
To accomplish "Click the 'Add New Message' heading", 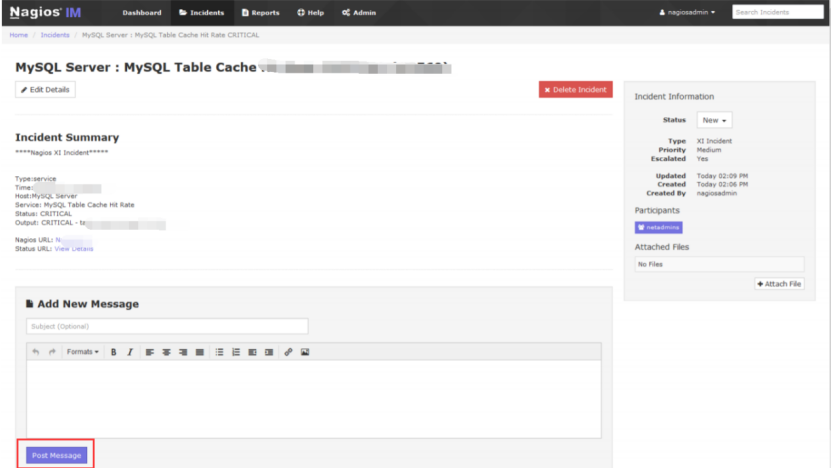I will pyautogui.click(x=88, y=304).
